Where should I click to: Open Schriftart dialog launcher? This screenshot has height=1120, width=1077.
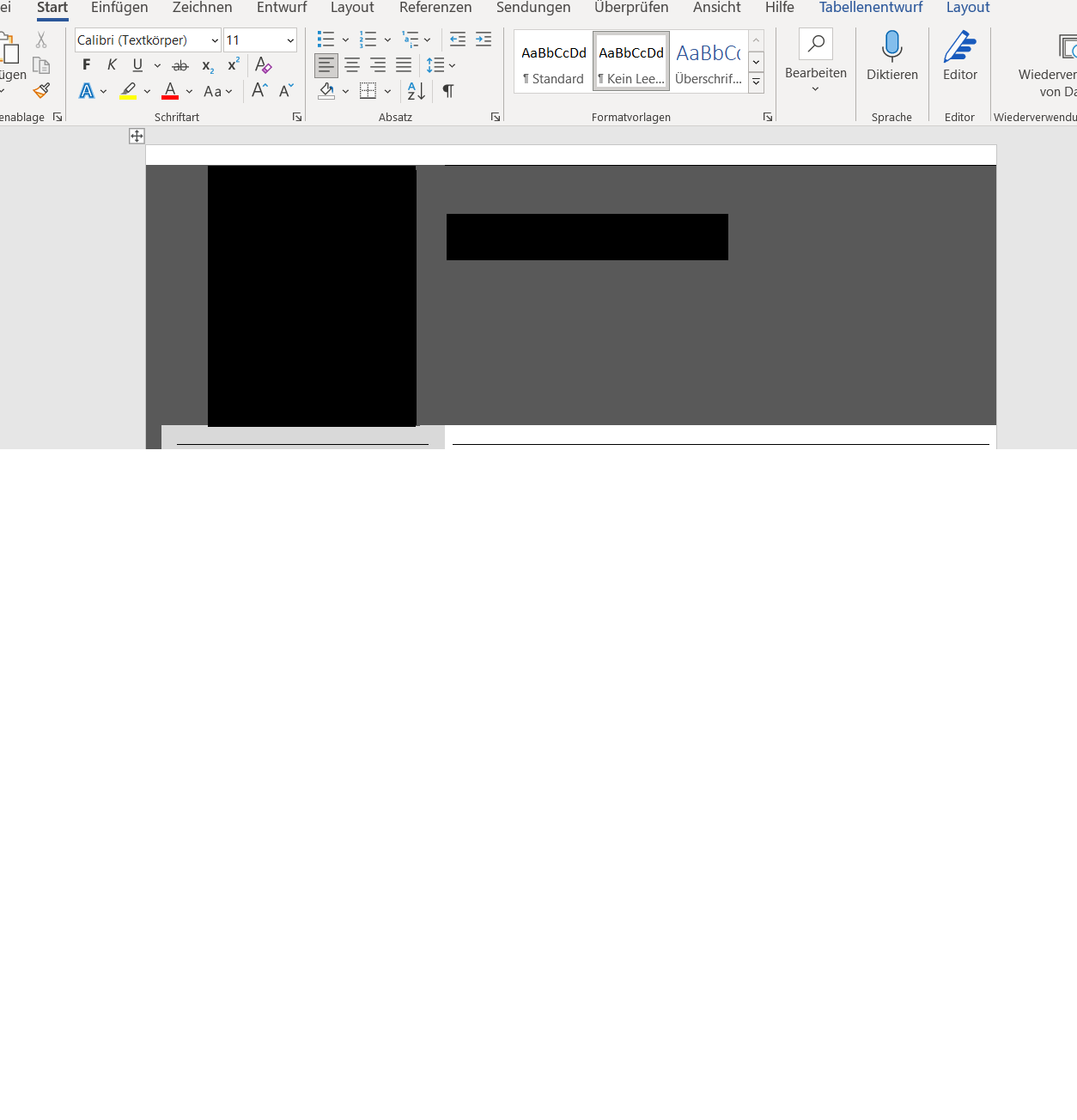click(297, 117)
